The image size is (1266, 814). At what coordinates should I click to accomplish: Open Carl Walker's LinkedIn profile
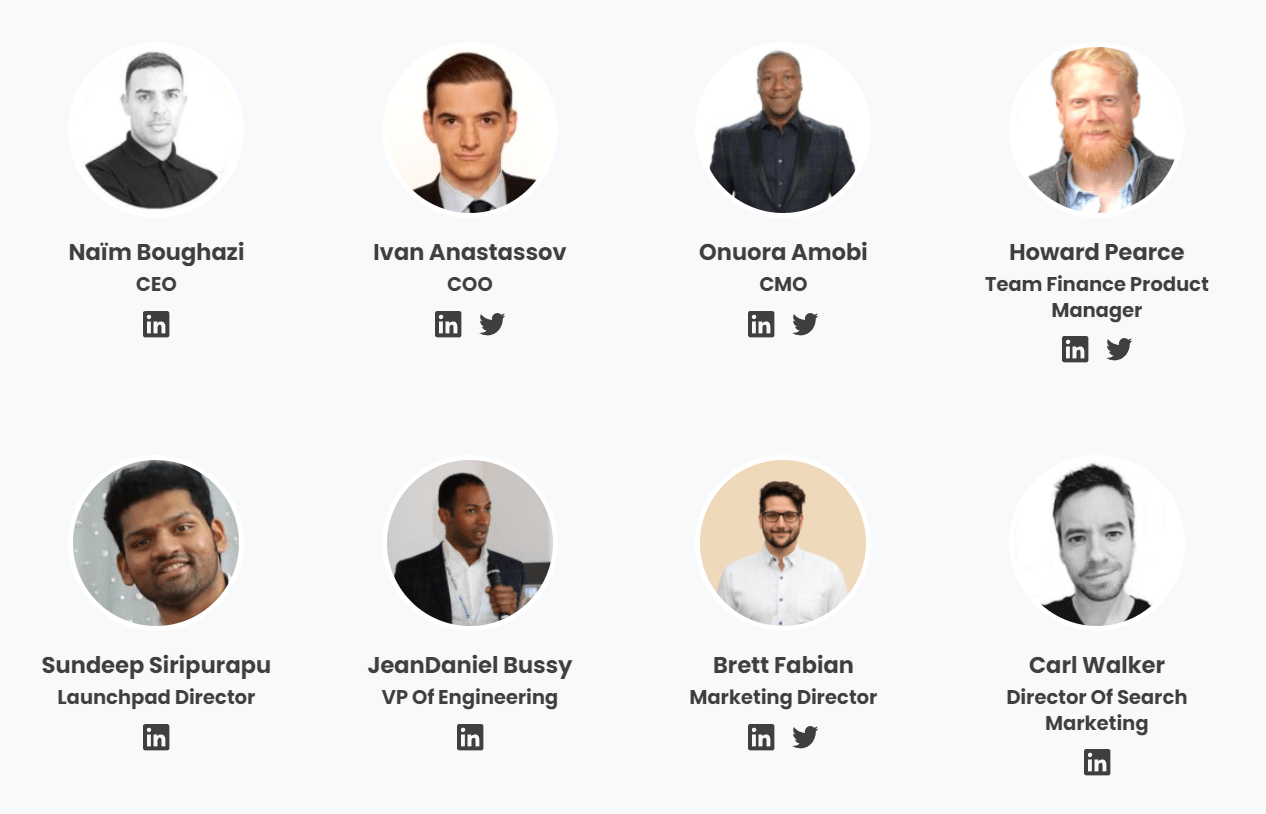(x=1097, y=762)
